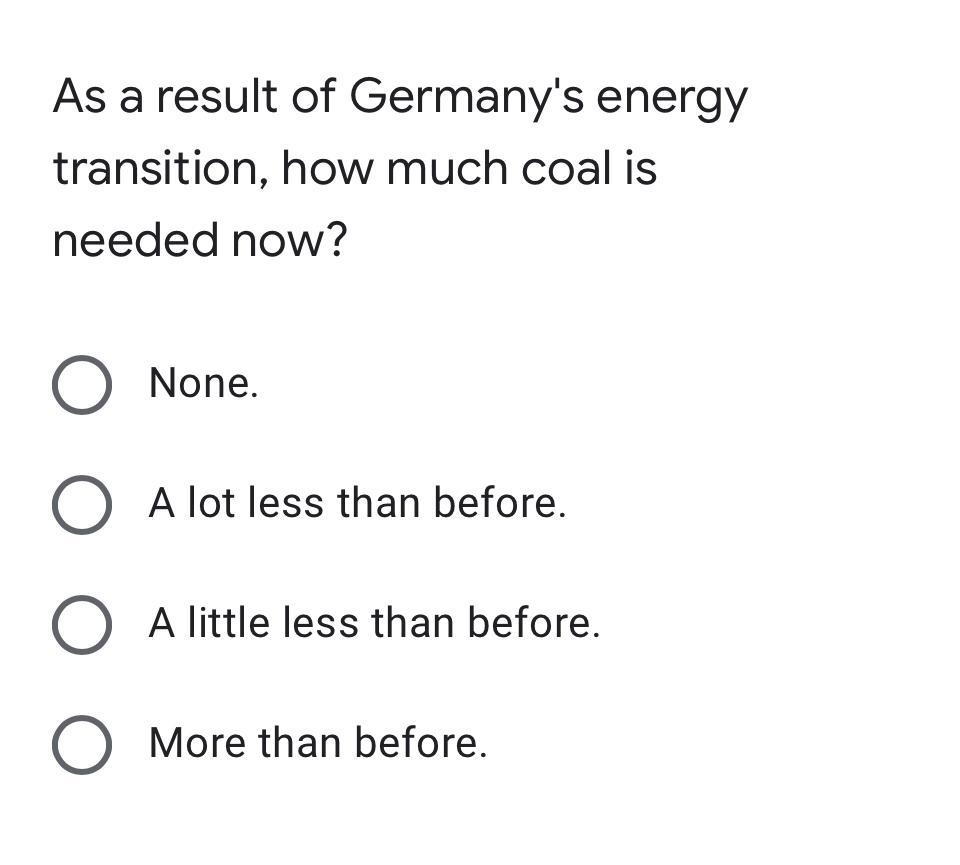Image resolution: width=960 pixels, height=865 pixels.
Task: Click "needed now?" at the question's end
Action: click(x=200, y=240)
